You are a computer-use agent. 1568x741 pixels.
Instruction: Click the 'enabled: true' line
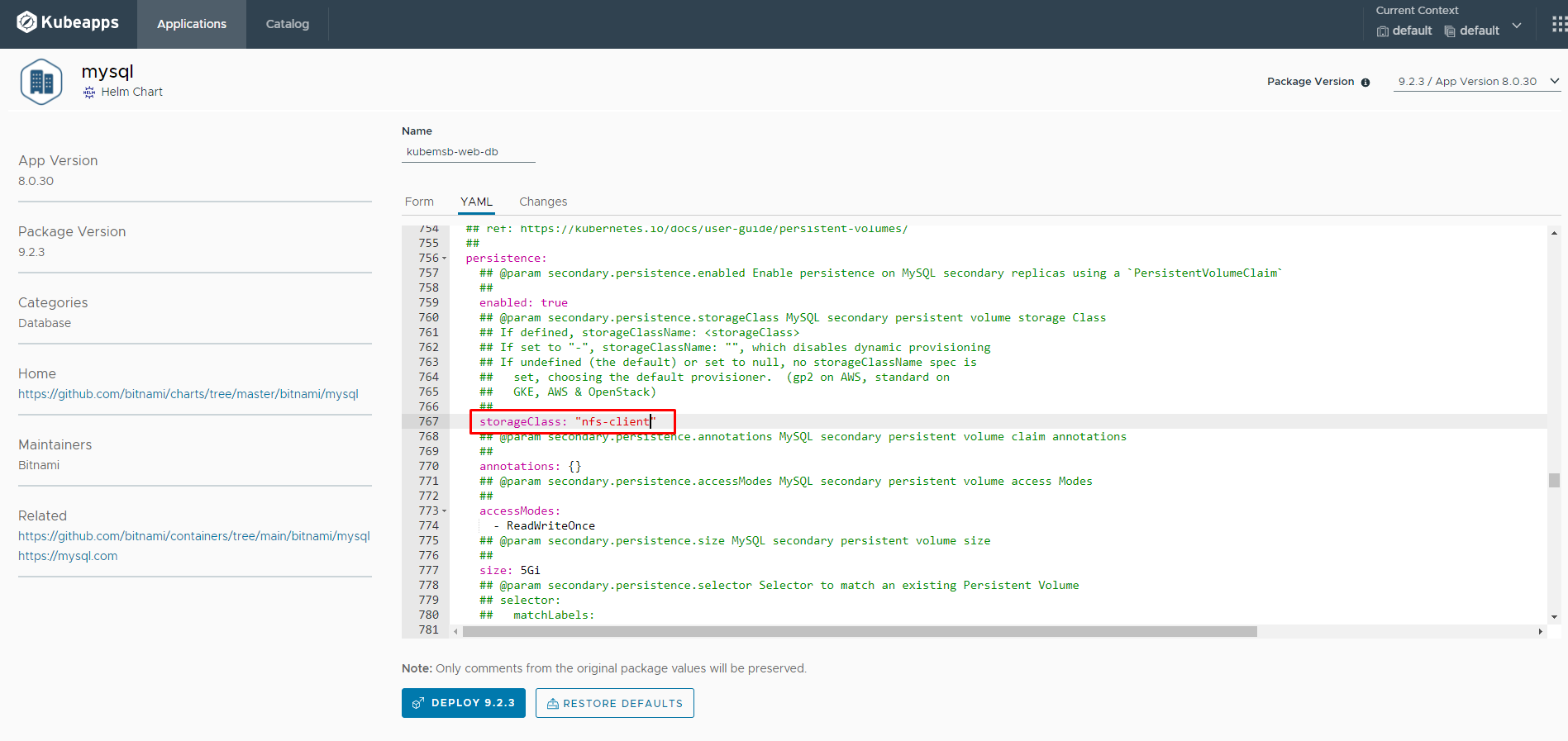click(x=523, y=303)
